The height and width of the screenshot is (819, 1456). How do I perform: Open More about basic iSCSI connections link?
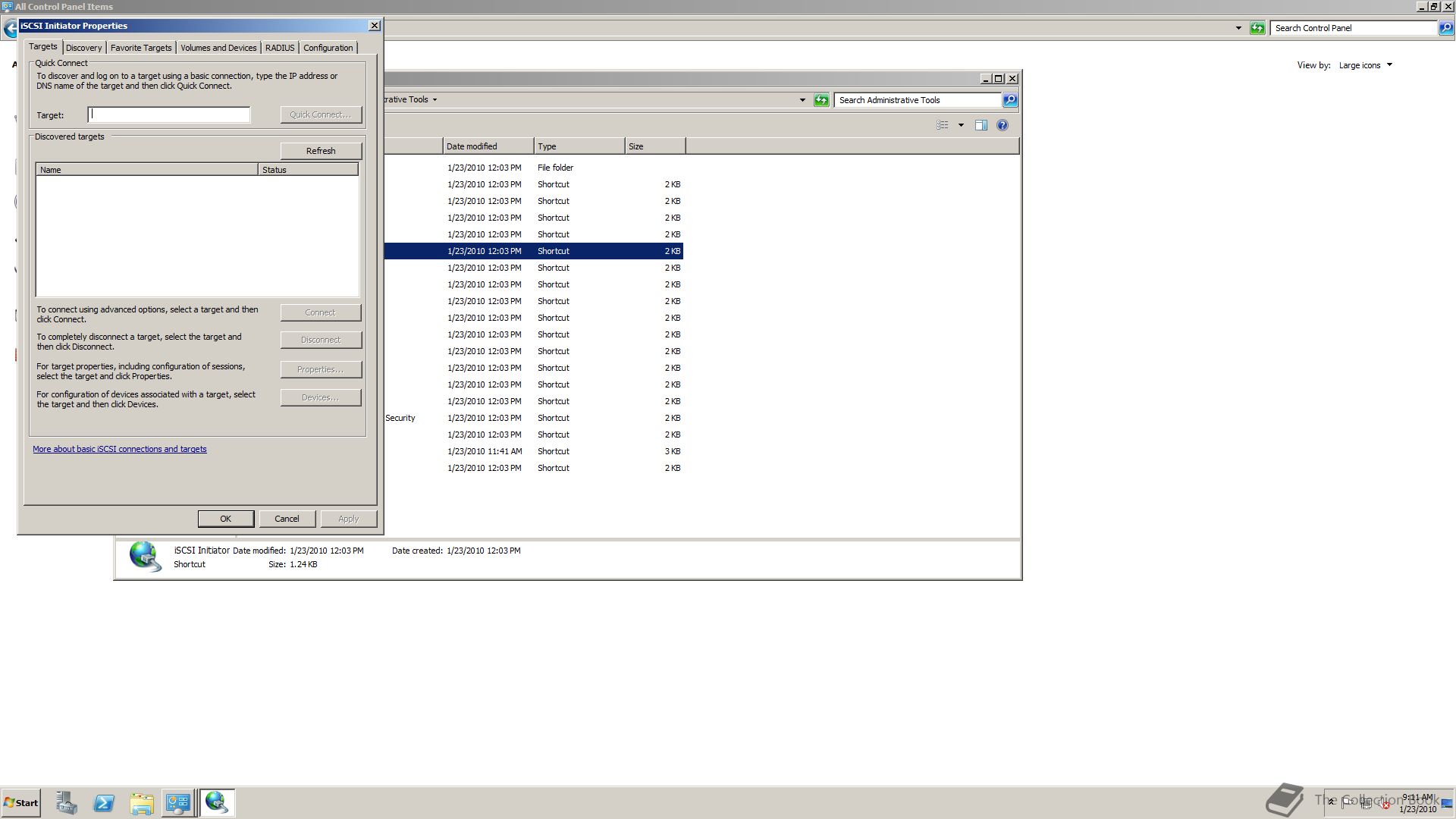119,449
